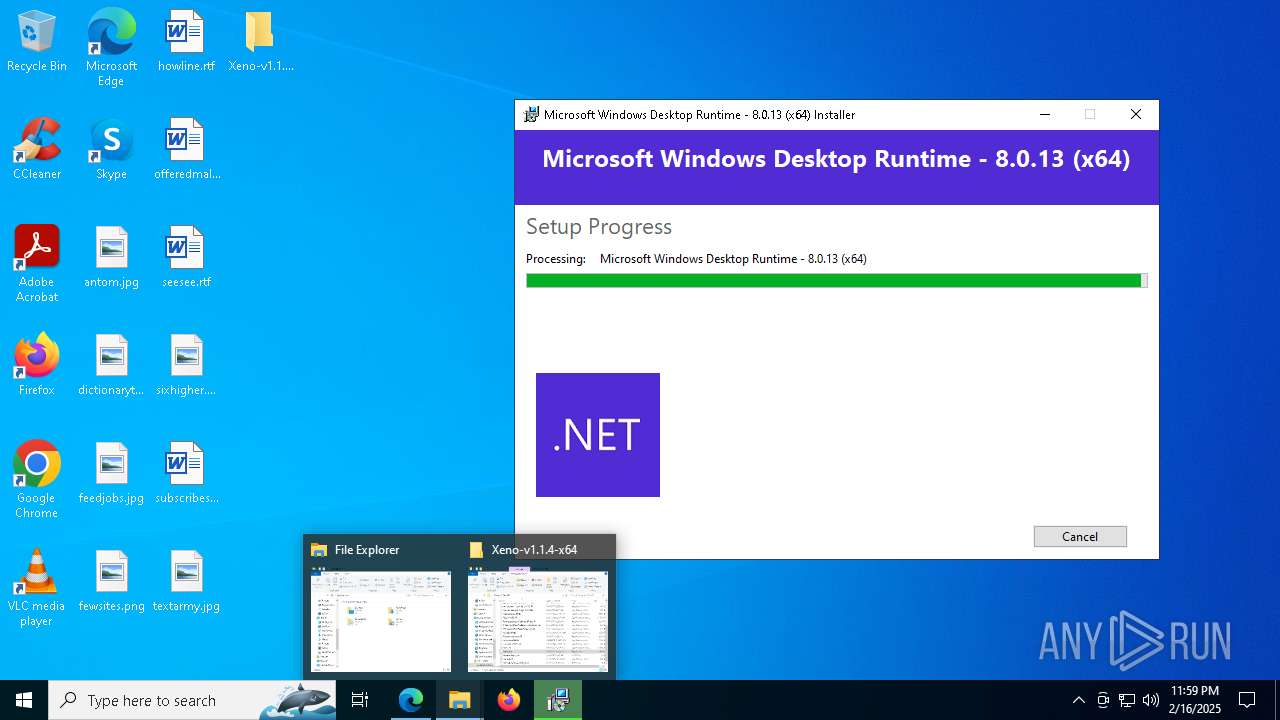Select the sixhigher image file
The image size is (1280, 720).
[186, 366]
